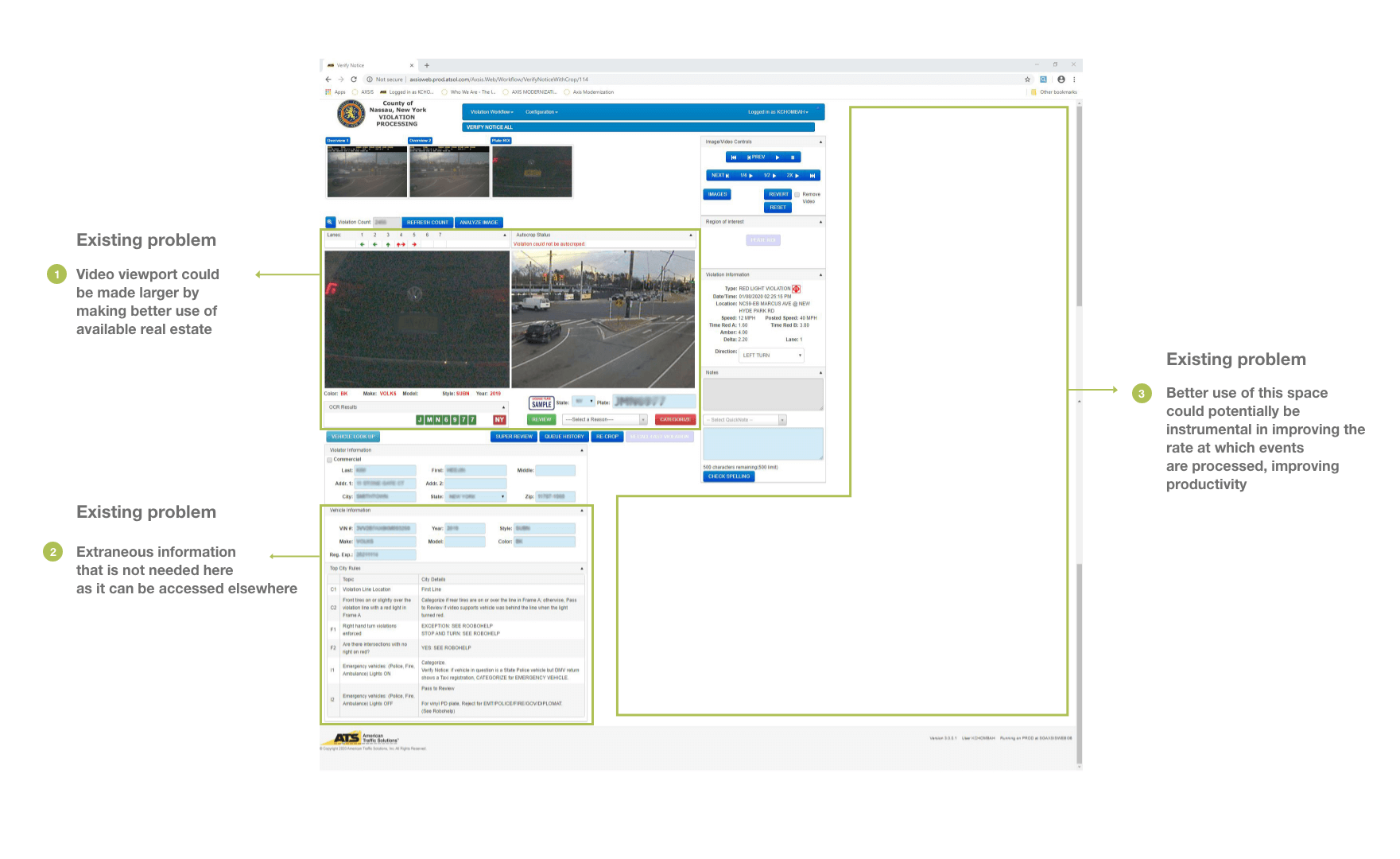Click the red light violation type icon

pos(796,289)
